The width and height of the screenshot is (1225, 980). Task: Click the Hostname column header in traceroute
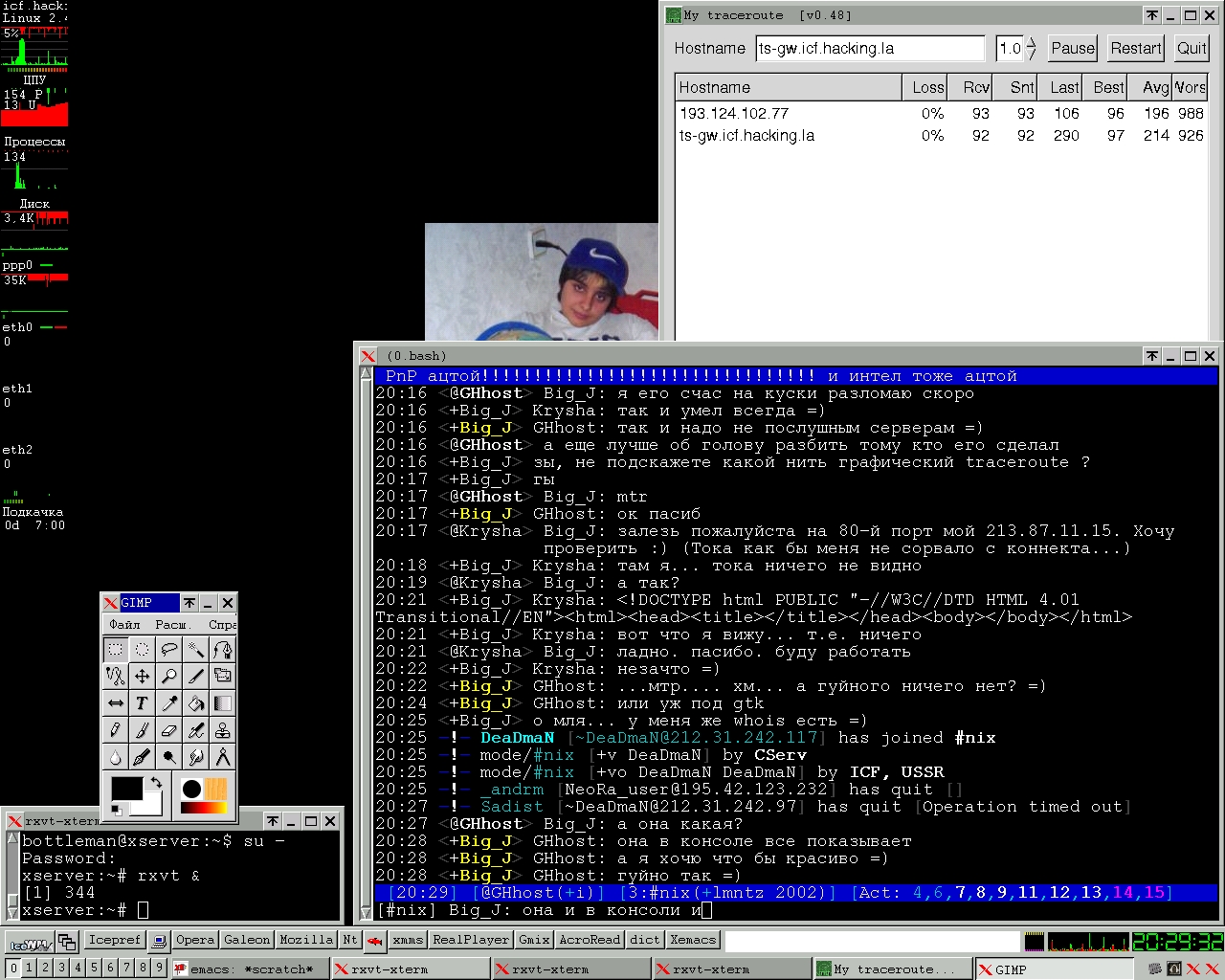(x=789, y=87)
